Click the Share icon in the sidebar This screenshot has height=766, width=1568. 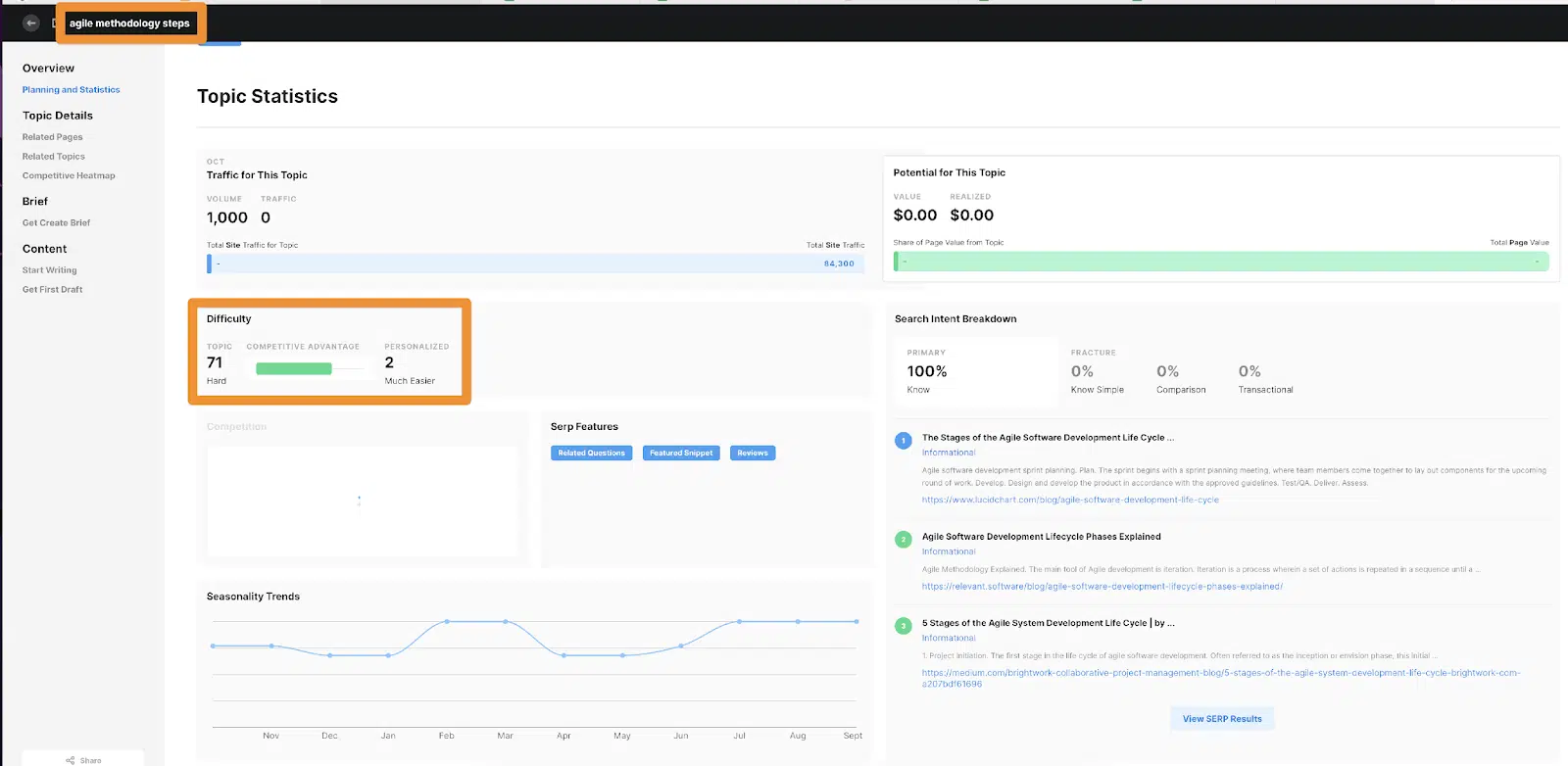click(71, 760)
